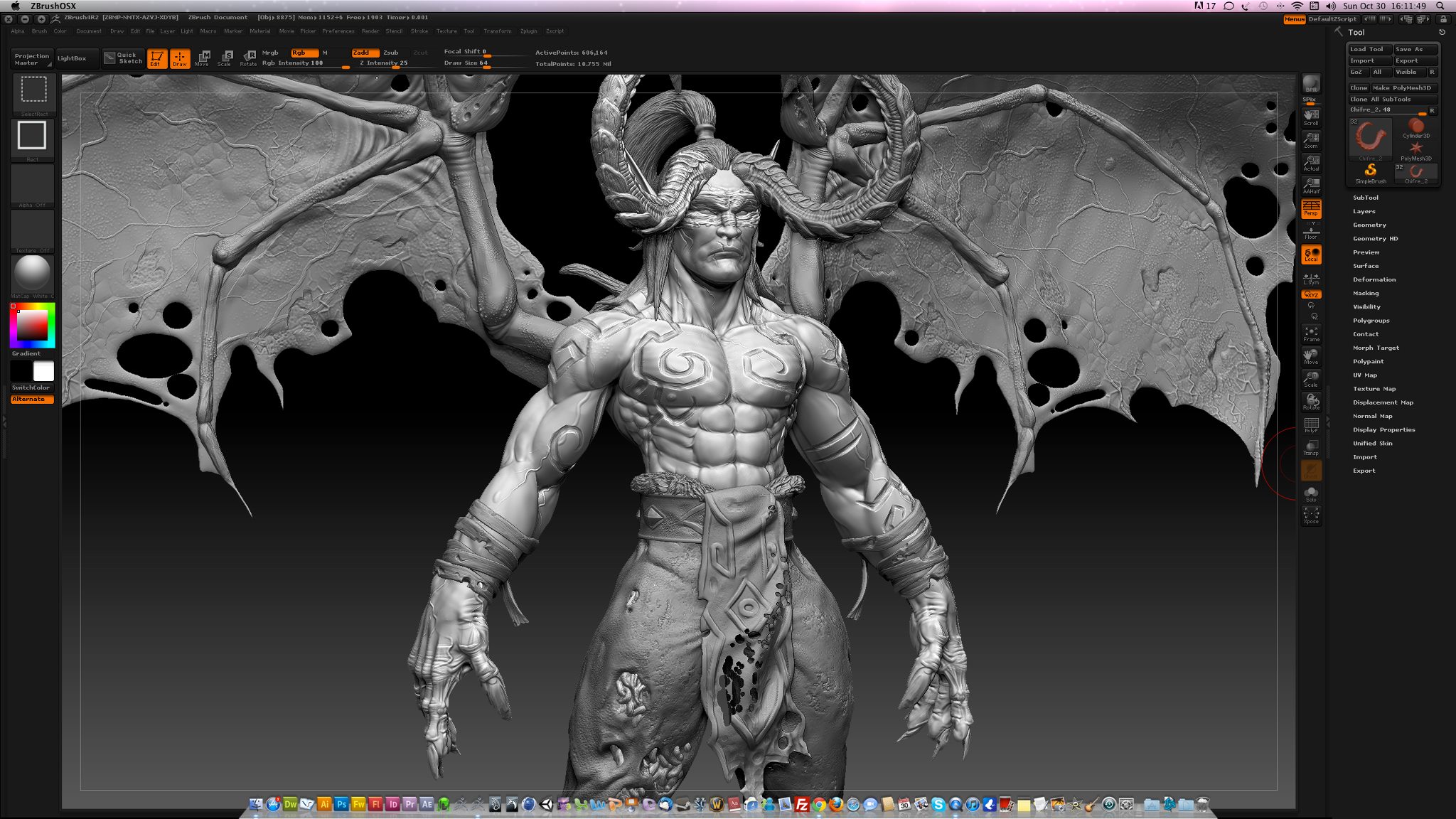Select the Draw mode button
The width and height of the screenshot is (1456, 819).
[180, 58]
